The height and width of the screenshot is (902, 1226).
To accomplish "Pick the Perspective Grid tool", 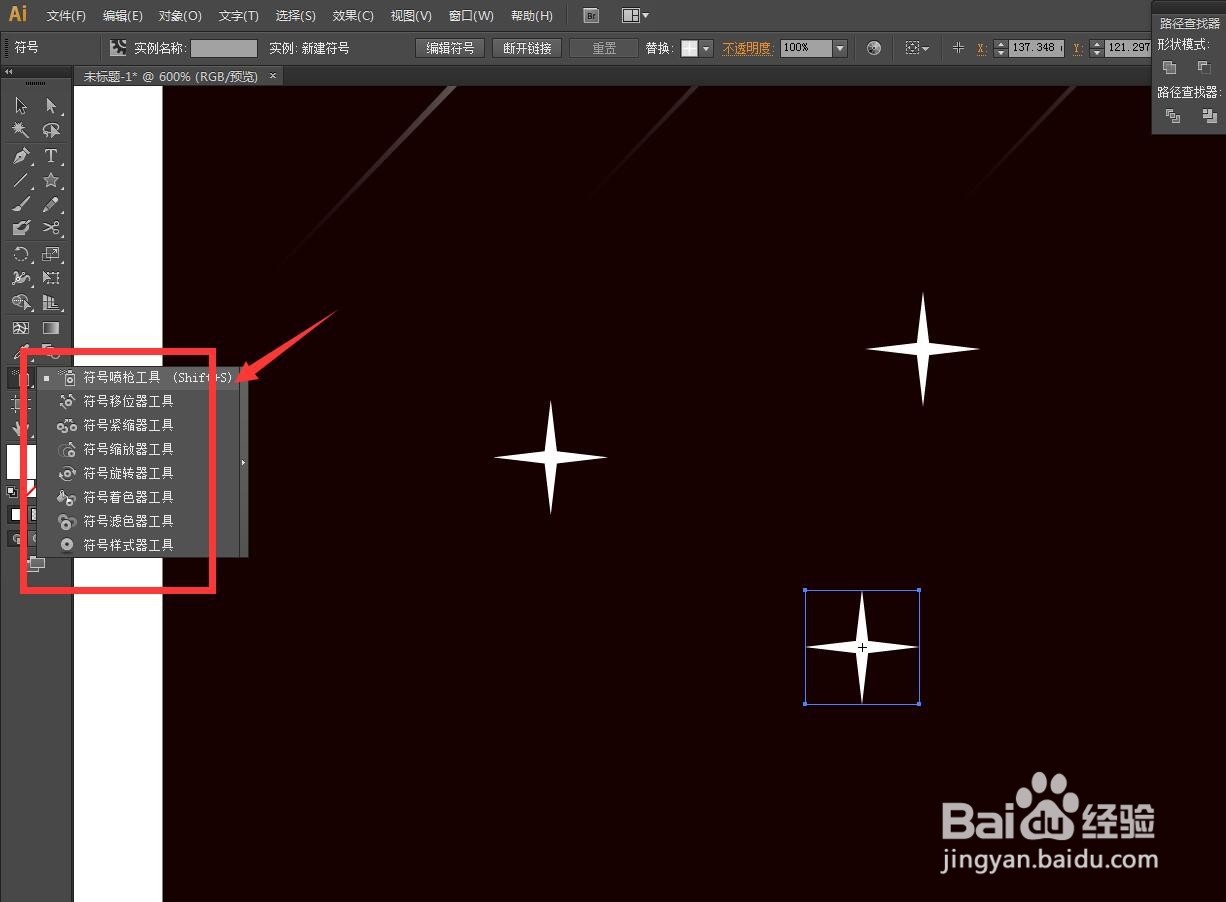I will 51,303.
